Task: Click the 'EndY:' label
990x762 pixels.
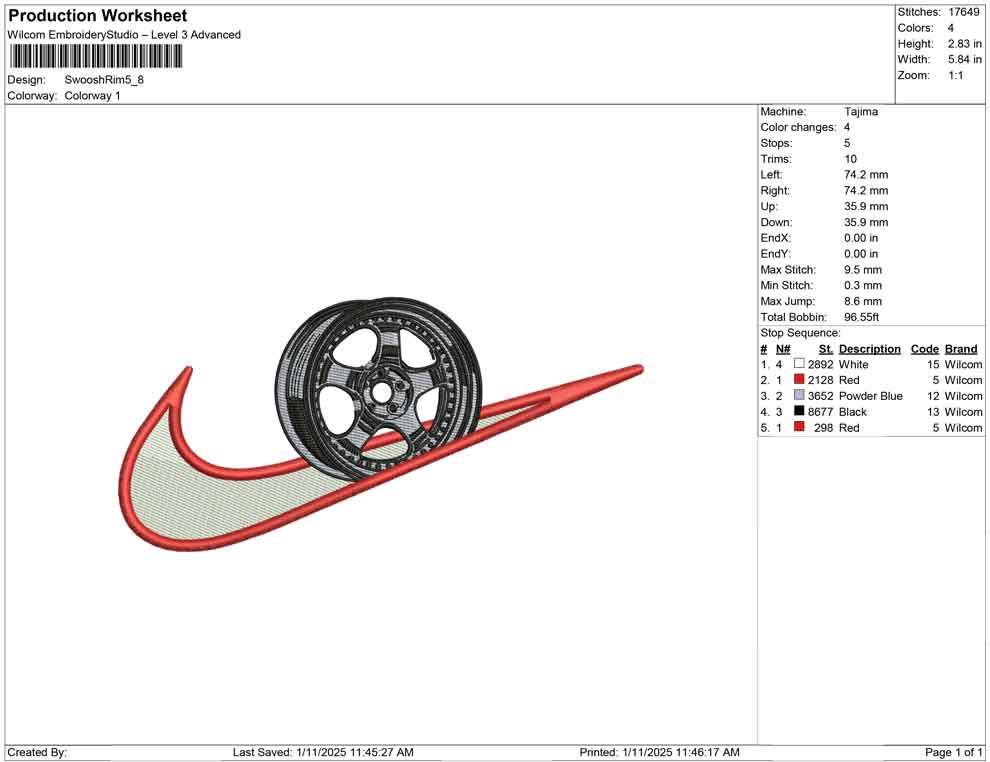Action: click(775, 254)
